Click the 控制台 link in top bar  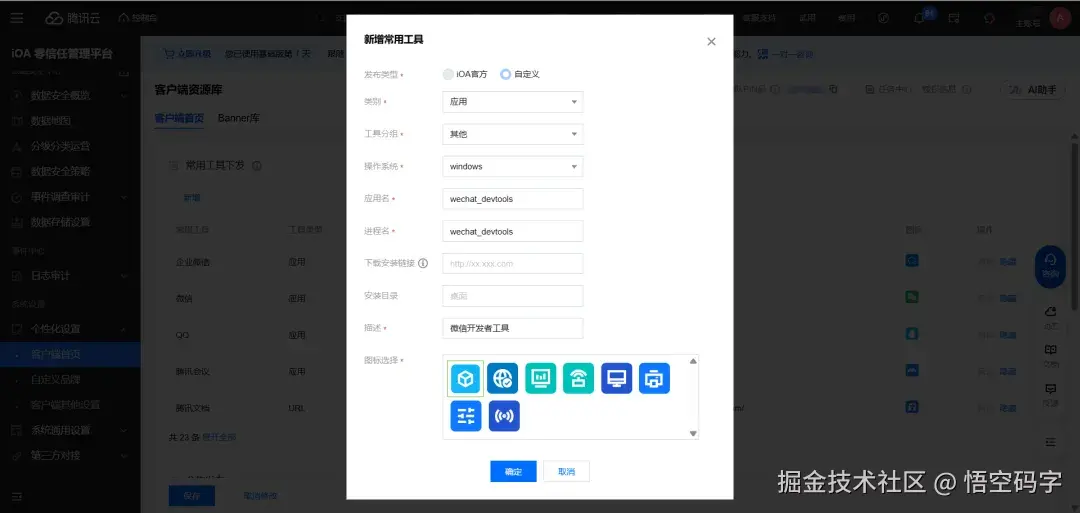pos(138,18)
